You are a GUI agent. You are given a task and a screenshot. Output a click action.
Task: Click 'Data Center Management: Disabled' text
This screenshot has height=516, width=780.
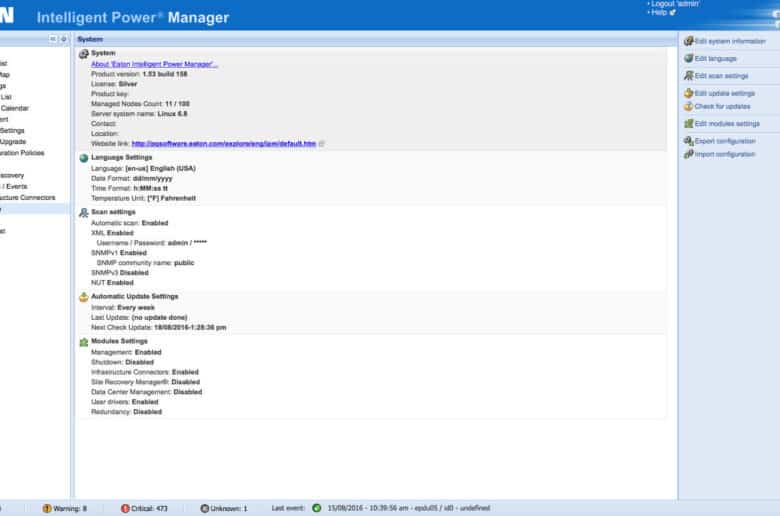coord(147,392)
